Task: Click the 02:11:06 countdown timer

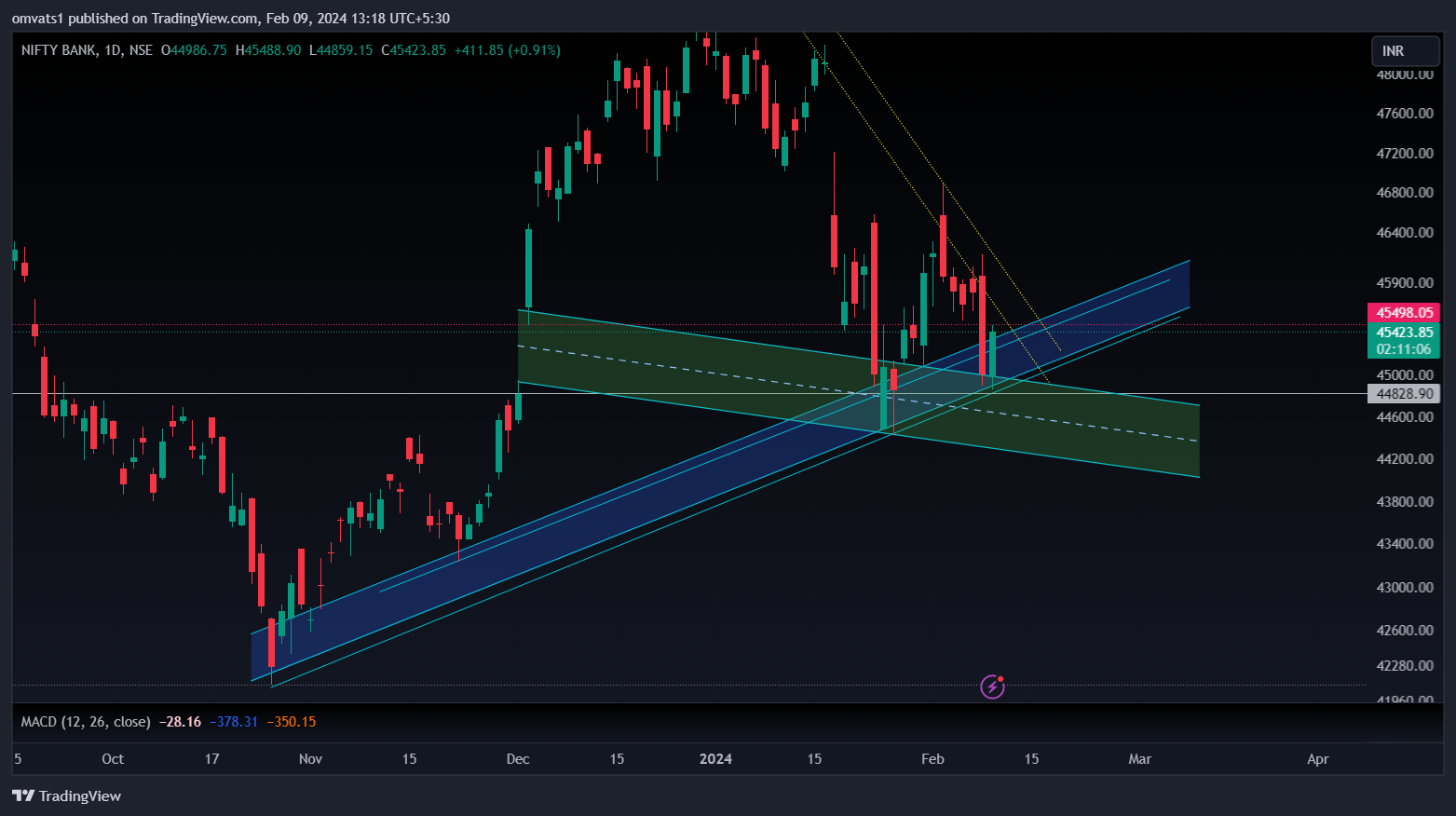Action: [x=1404, y=349]
